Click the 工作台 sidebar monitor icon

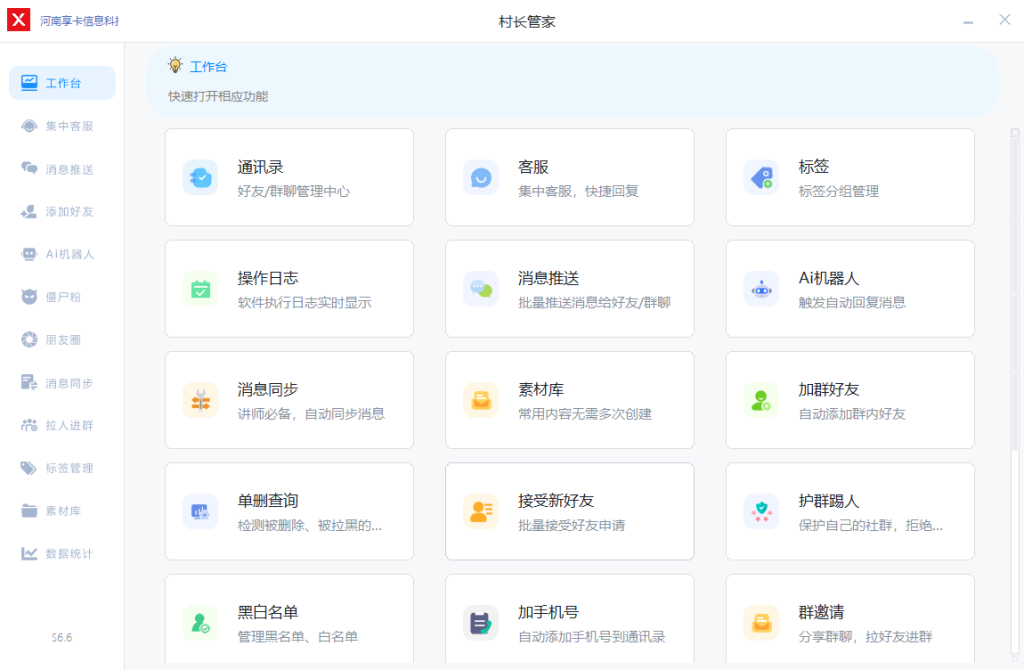coord(29,82)
